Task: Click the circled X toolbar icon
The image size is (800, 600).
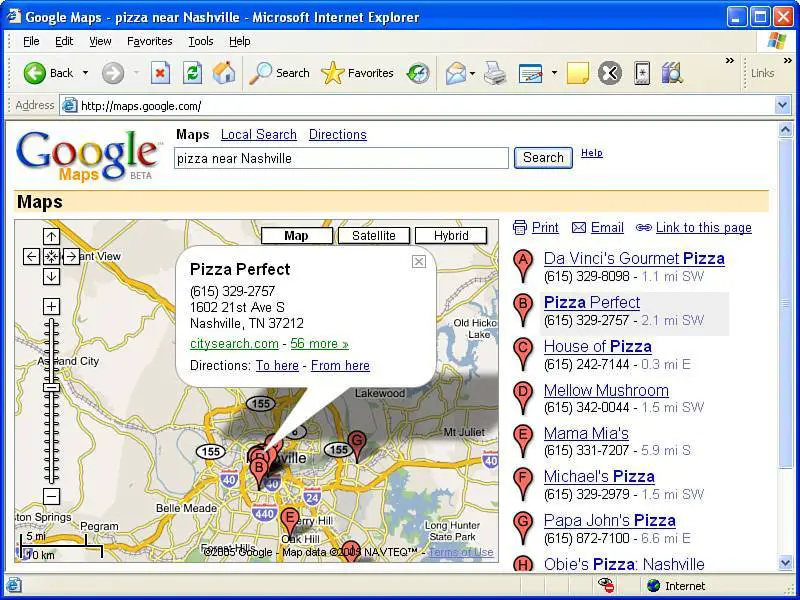Action: click(x=610, y=73)
